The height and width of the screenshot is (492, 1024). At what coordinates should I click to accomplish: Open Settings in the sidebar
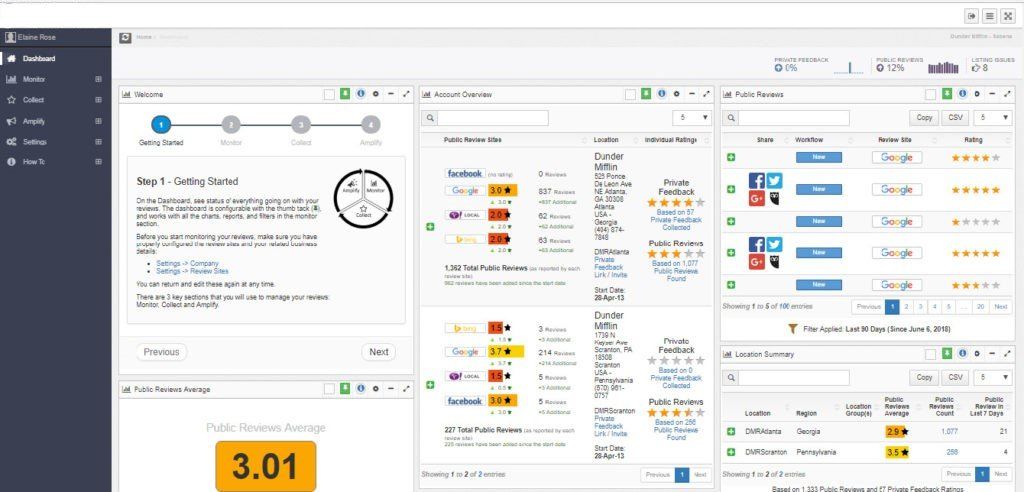click(35, 141)
